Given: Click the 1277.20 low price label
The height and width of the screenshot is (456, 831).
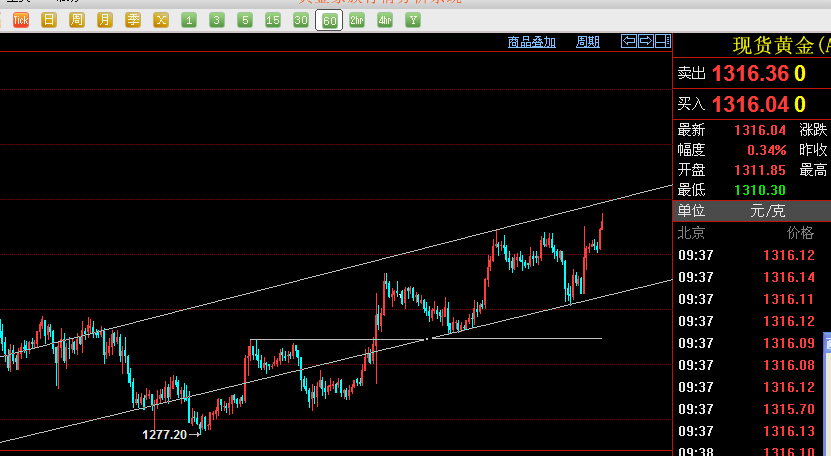Looking at the screenshot, I should click(165, 435).
